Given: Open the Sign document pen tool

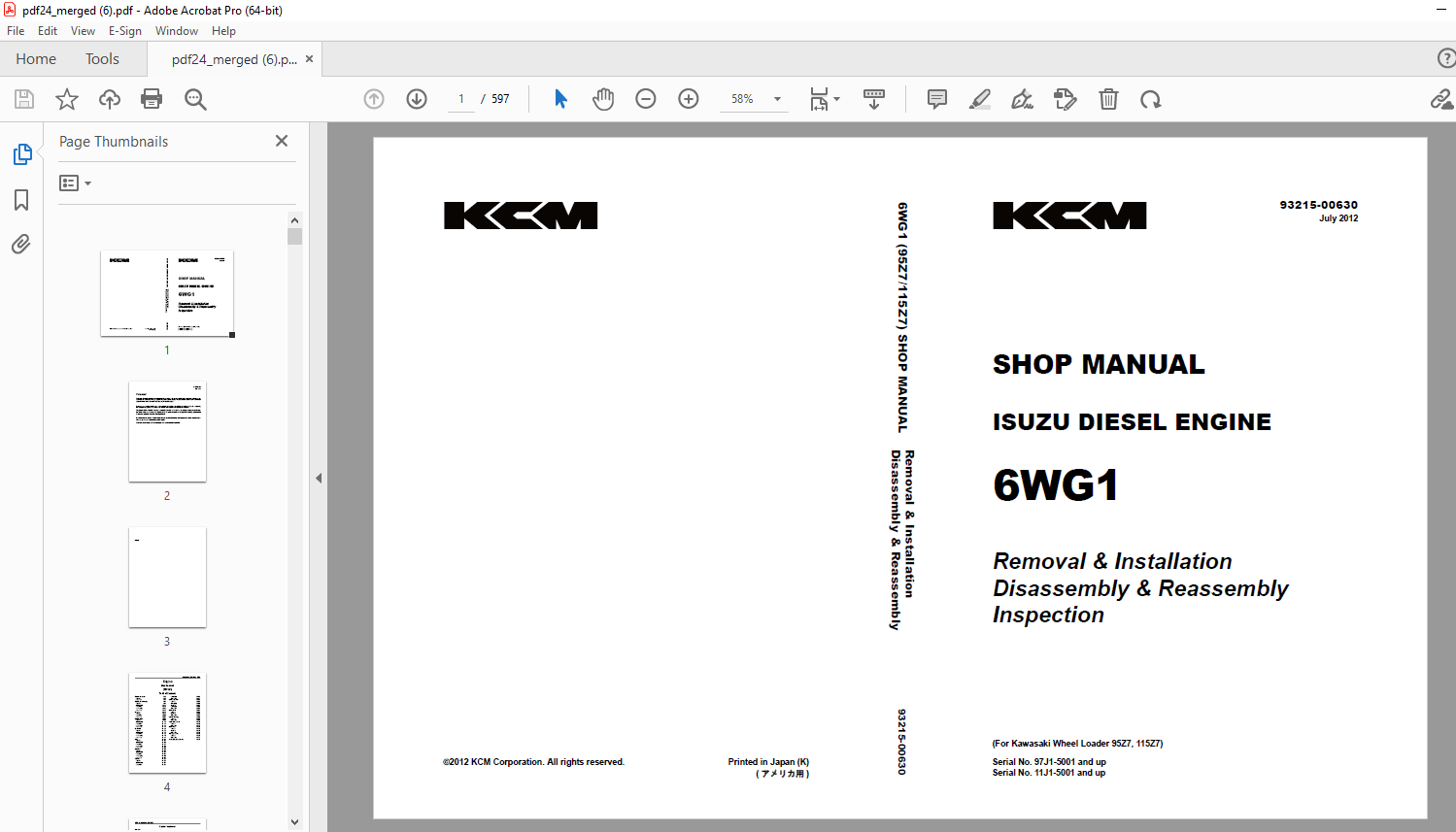Looking at the screenshot, I should [1023, 99].
